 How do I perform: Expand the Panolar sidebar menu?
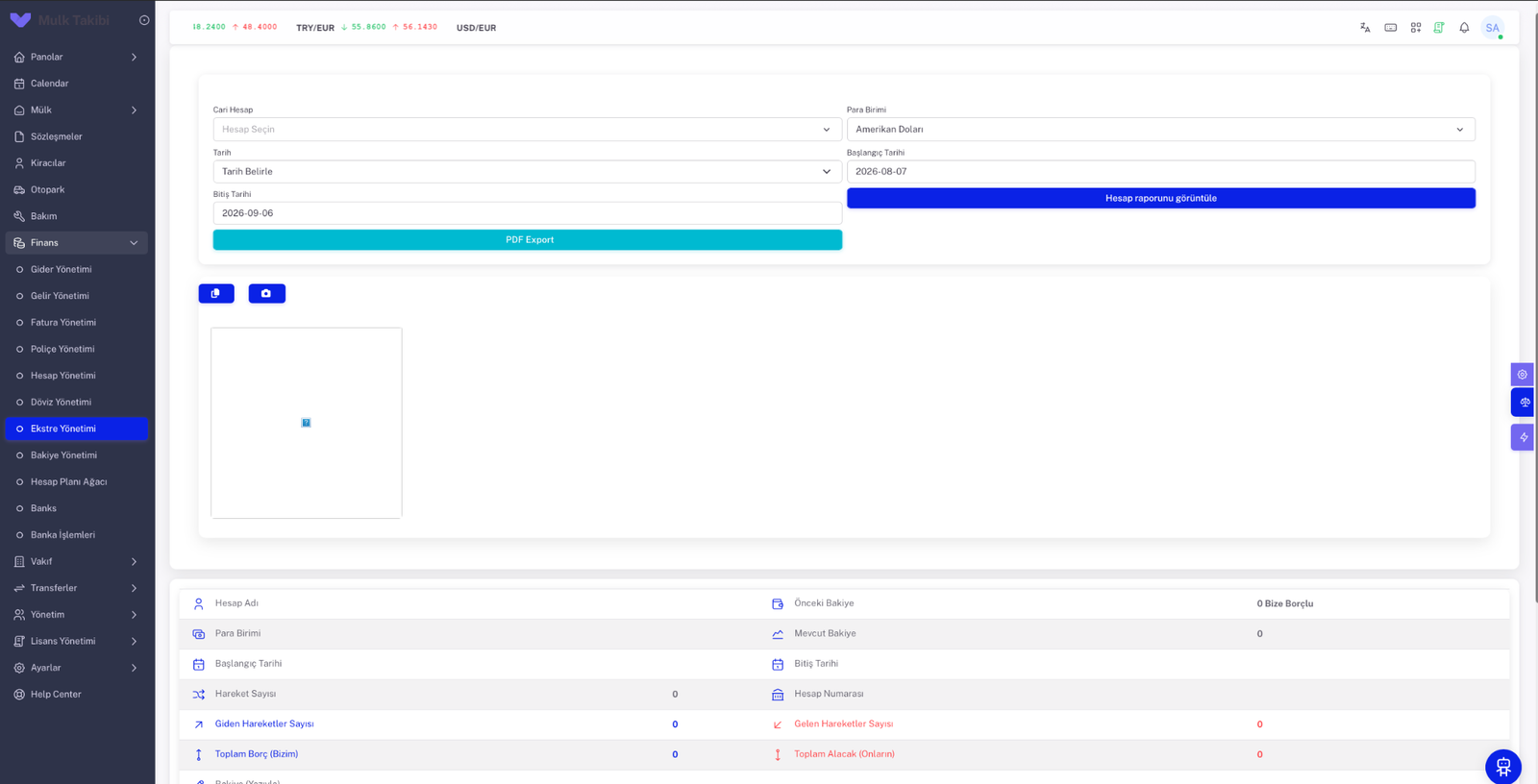(x=77, y=57)
